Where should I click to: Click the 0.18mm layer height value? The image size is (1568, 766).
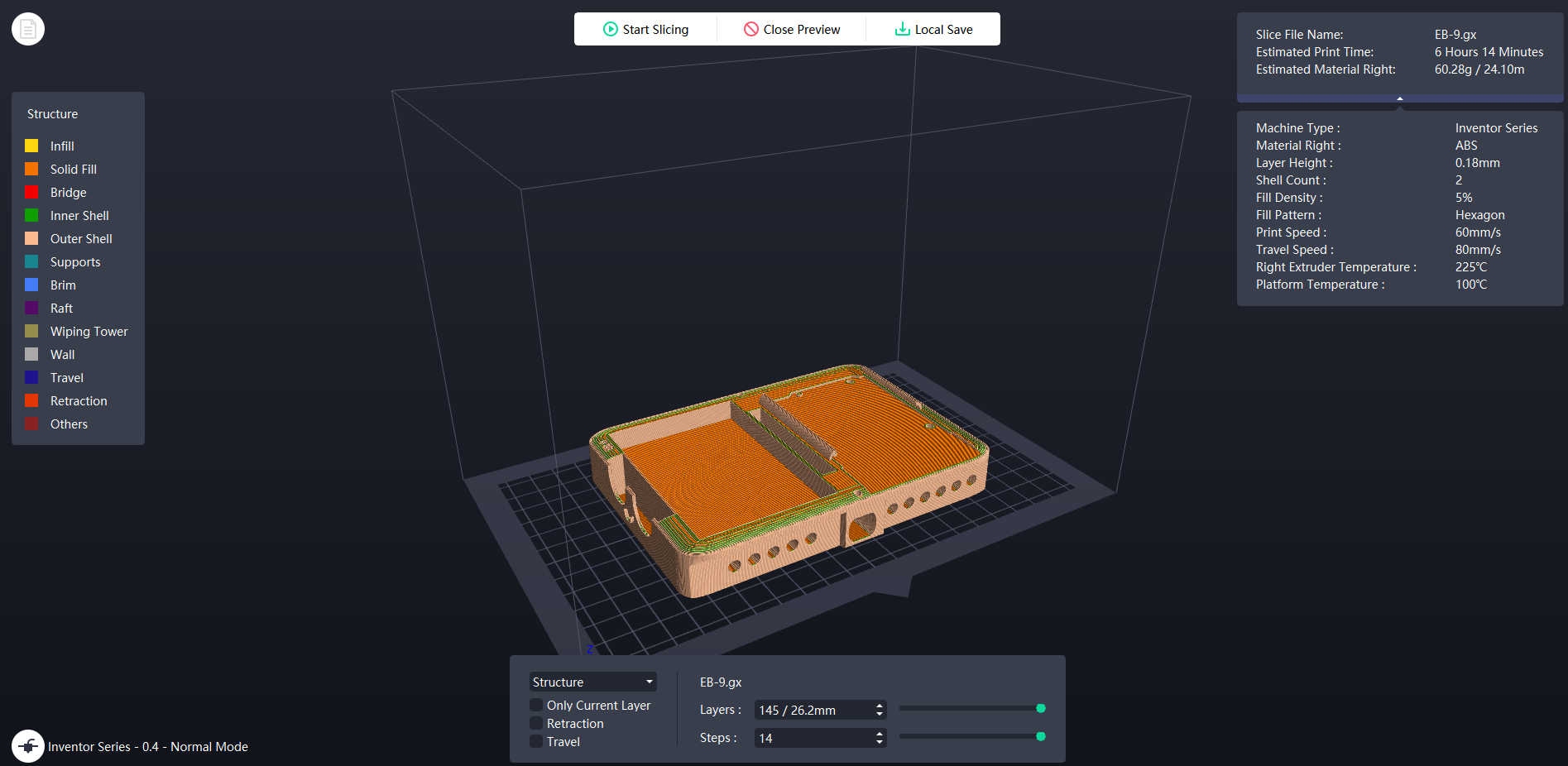[1478, 163]
